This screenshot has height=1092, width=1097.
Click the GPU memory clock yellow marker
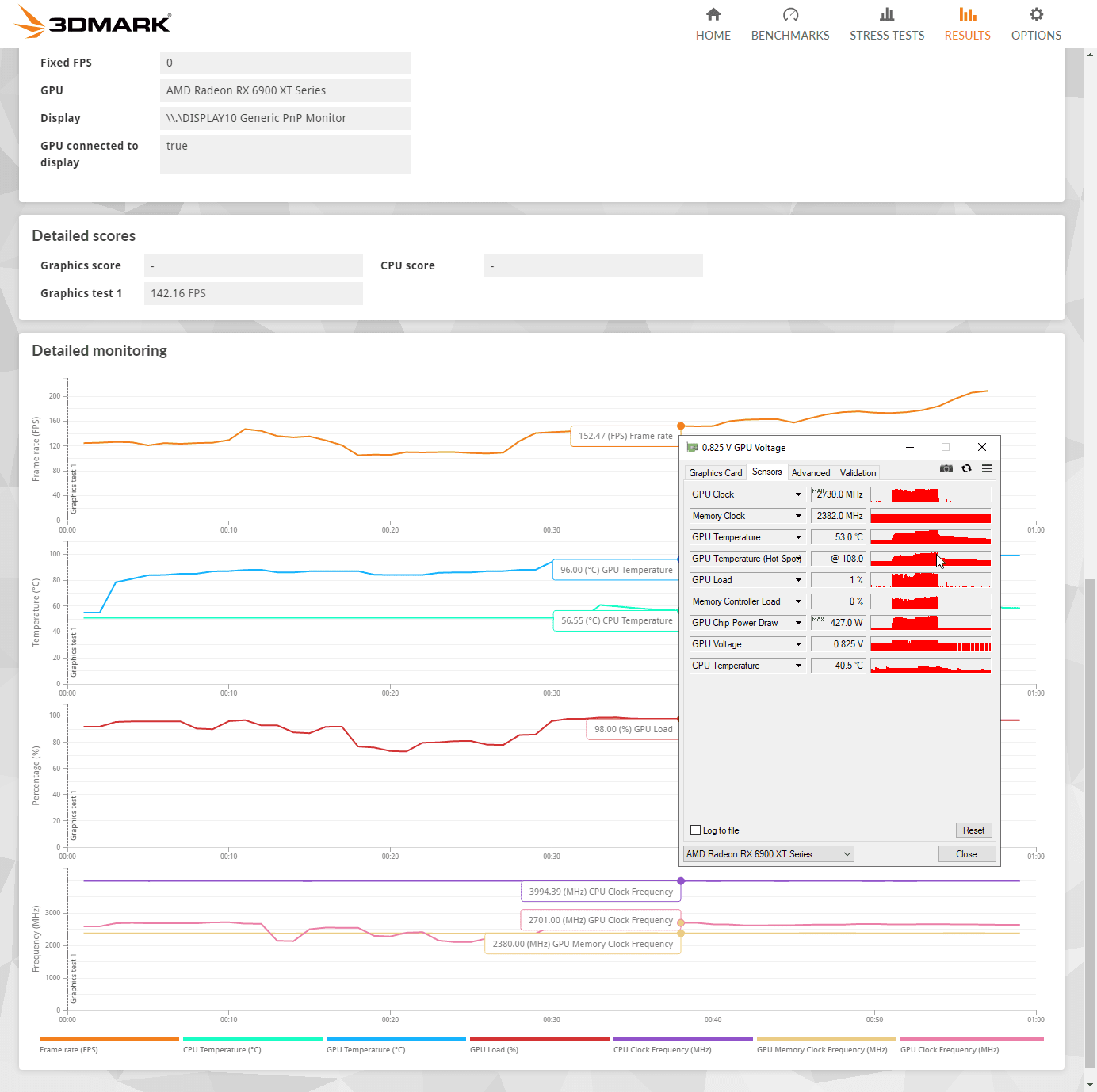tap(681, 934)
